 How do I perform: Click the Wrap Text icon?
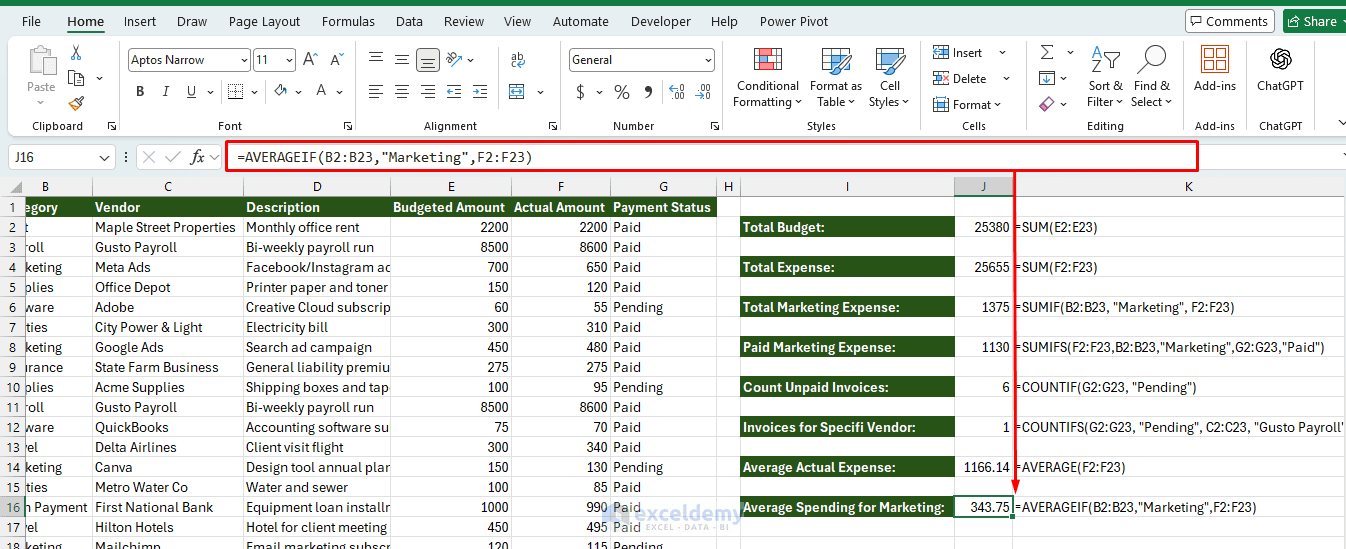click(x=518, y=60)
